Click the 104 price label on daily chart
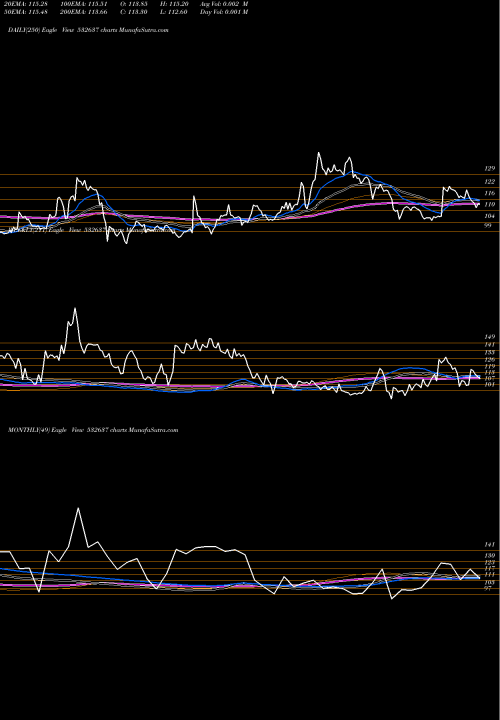 489,216
